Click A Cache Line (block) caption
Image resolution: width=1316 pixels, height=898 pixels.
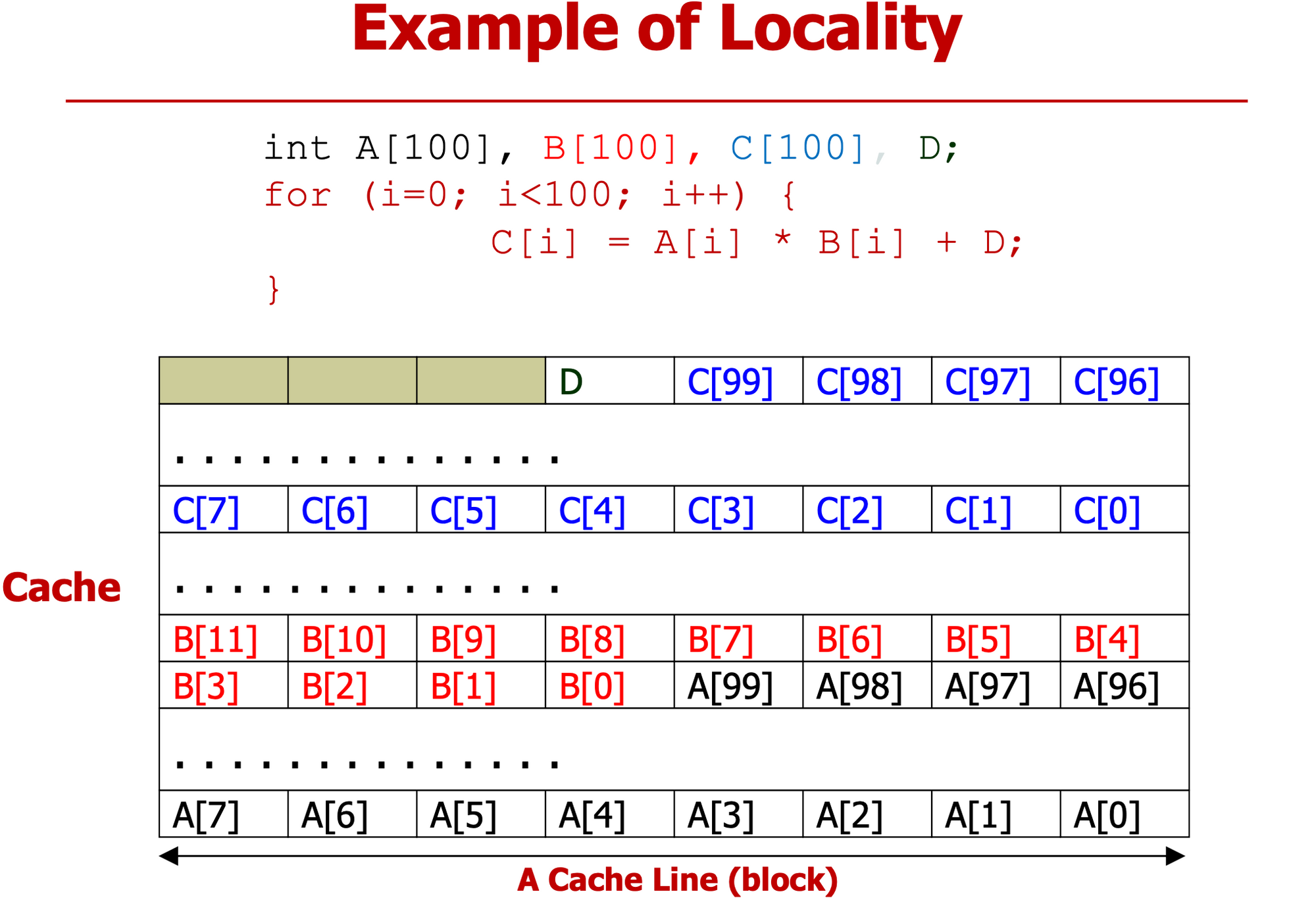point(677,880)
